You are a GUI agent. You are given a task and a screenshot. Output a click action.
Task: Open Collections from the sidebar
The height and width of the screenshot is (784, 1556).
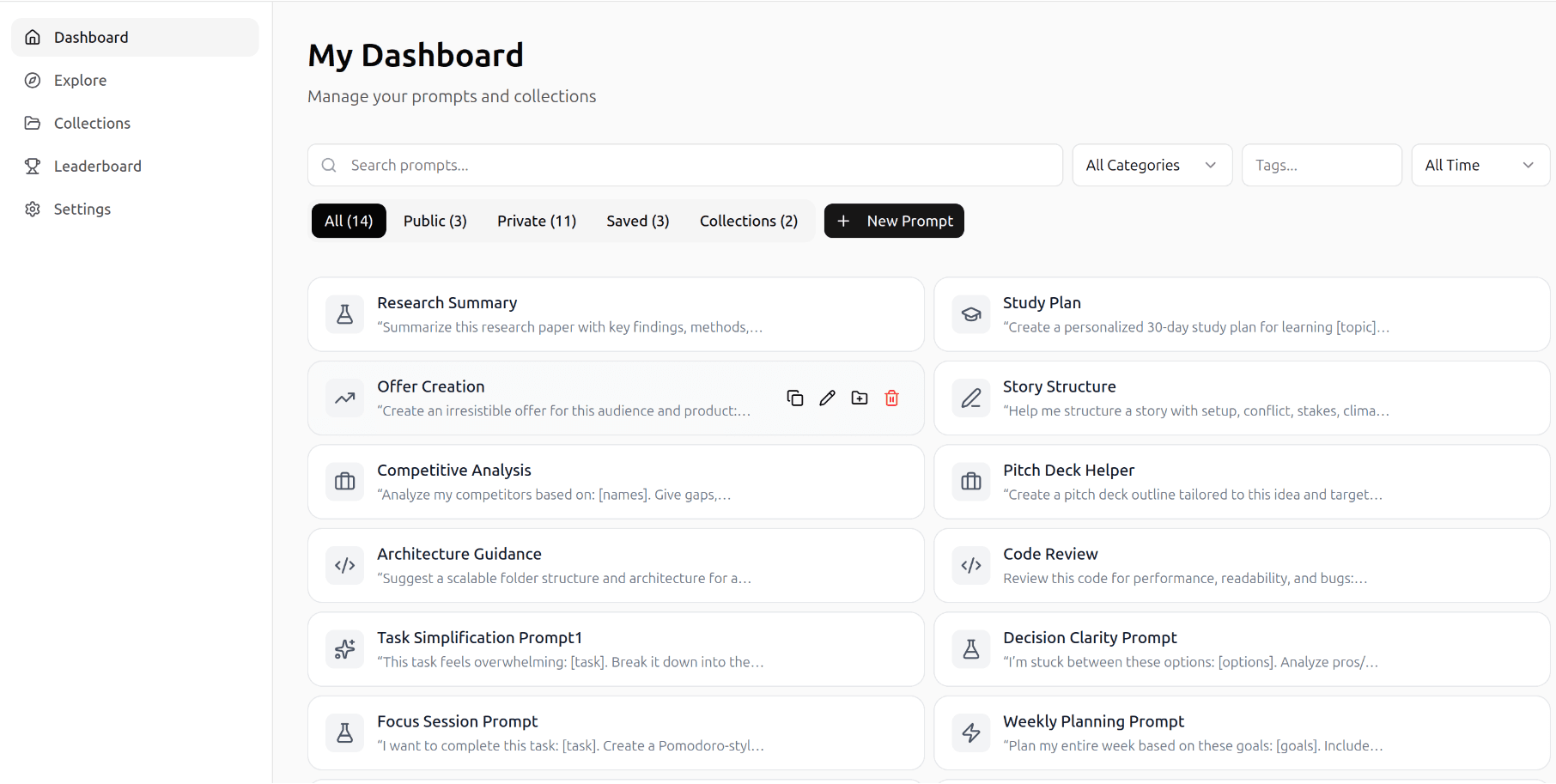click(x=91, y=123)
